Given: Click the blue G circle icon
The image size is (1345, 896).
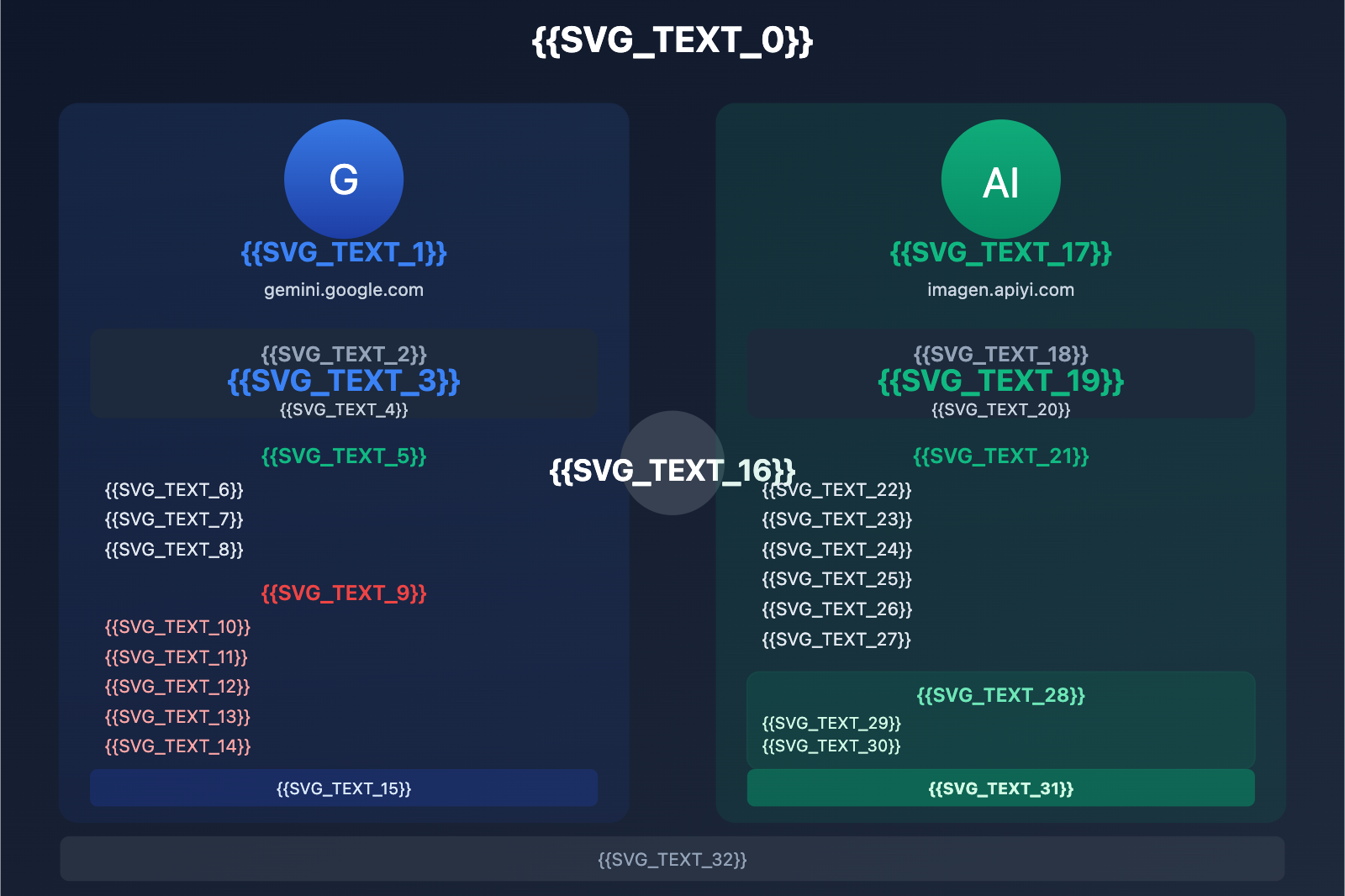Looking at the screenshot, I should pos(344,179).
